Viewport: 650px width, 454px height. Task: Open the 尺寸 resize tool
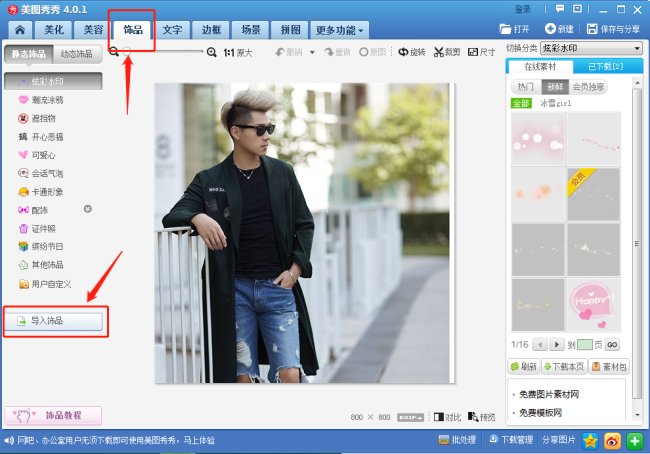coord(482,52)
